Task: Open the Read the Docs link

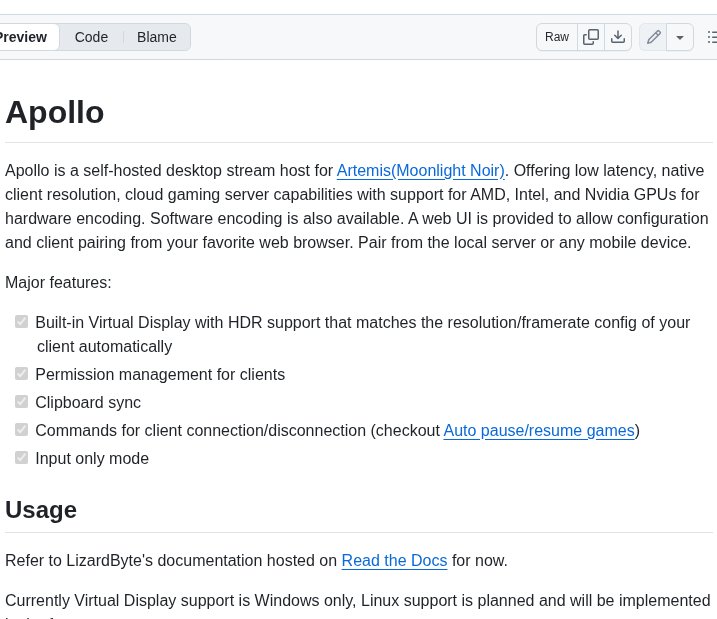Action: tap(394, 560)
